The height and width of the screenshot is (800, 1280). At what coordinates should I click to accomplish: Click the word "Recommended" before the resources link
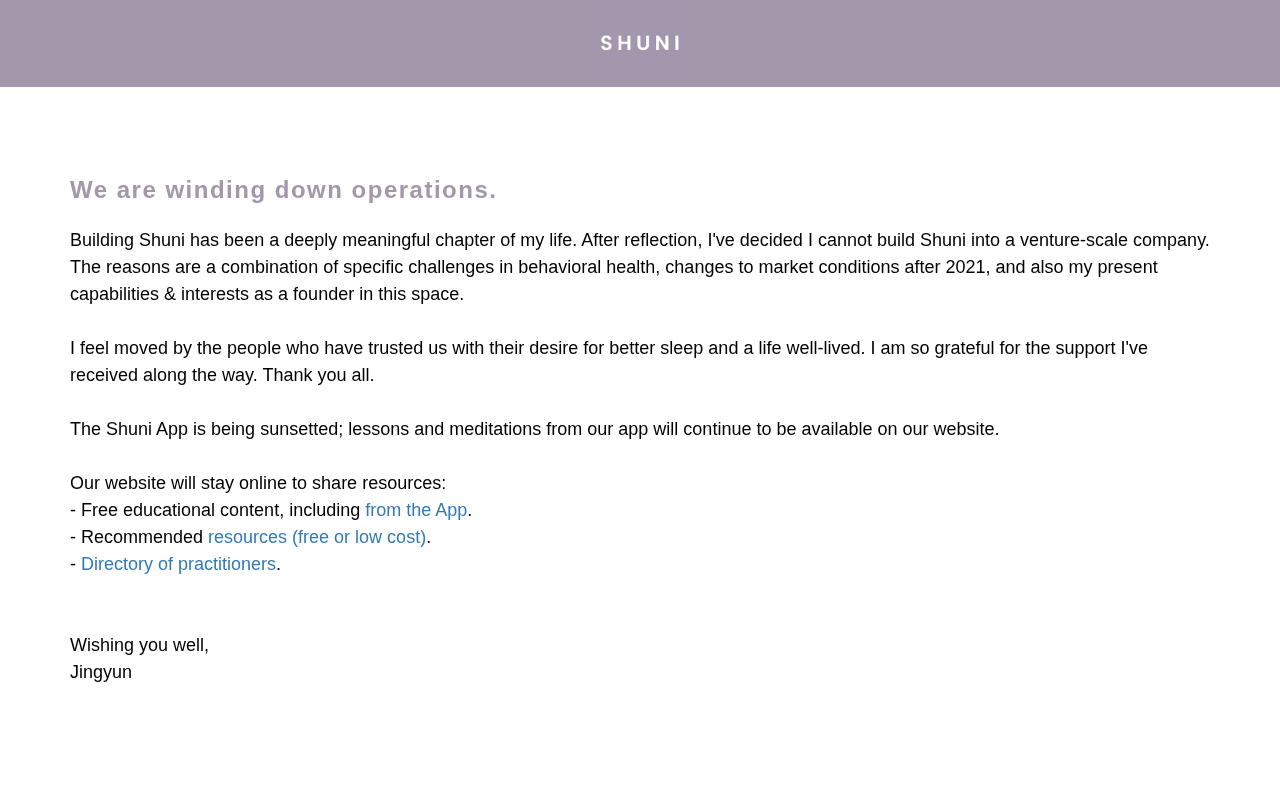pos(142,537)
